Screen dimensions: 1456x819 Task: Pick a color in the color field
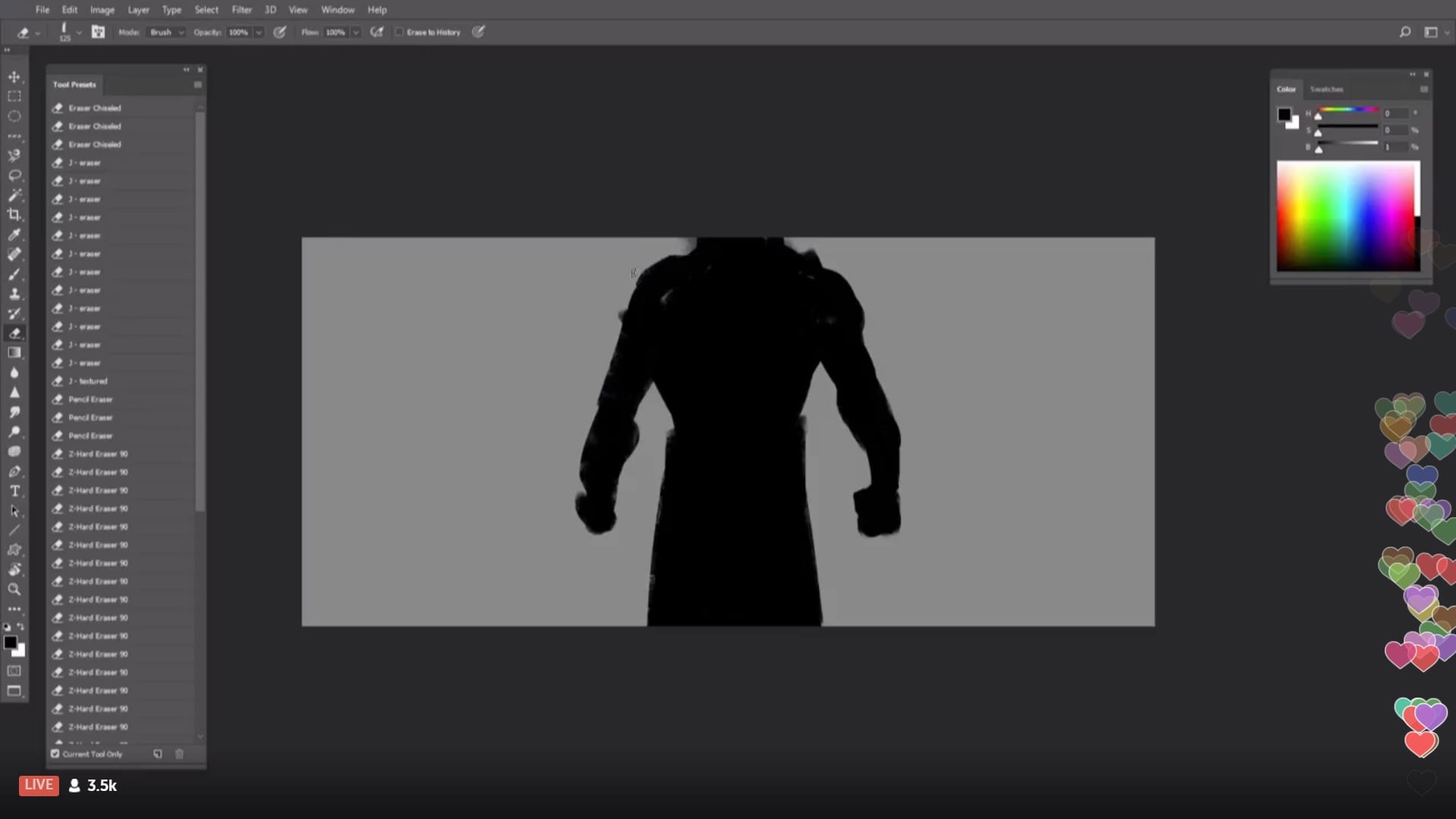[1347, 216]
